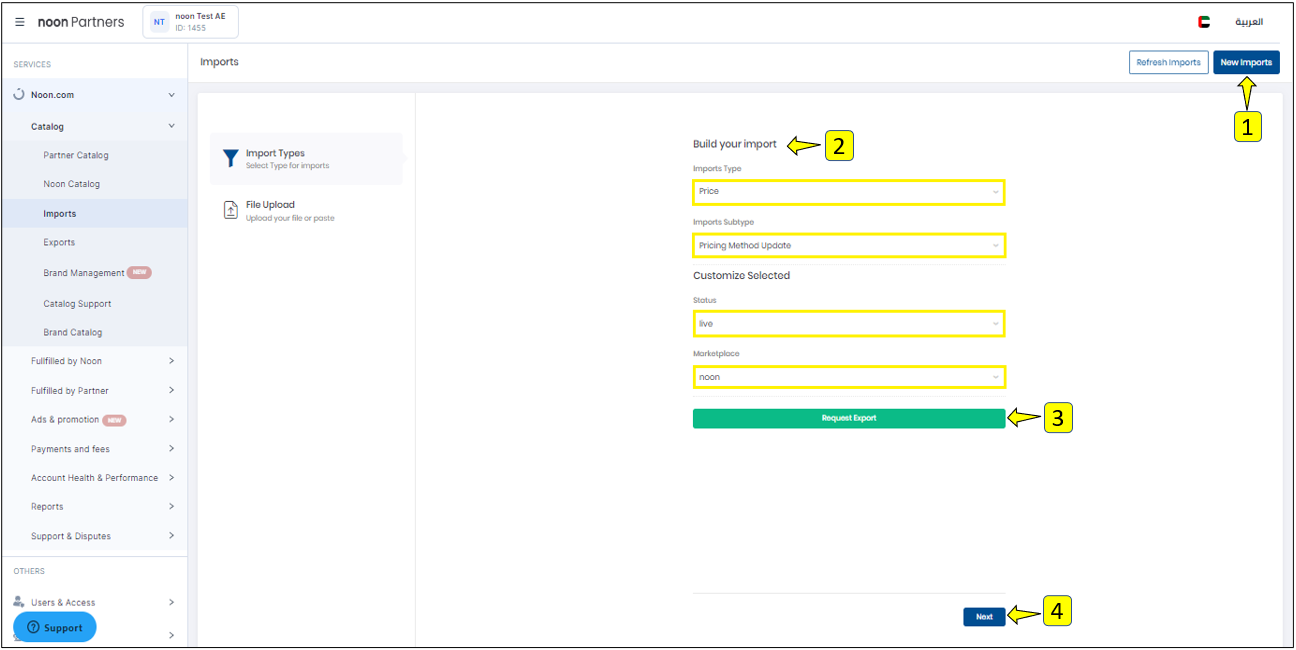The height and width of the screenshot is (650, 1296).
Task: Click the Refresh Imports button
Action: [1168, 62]
